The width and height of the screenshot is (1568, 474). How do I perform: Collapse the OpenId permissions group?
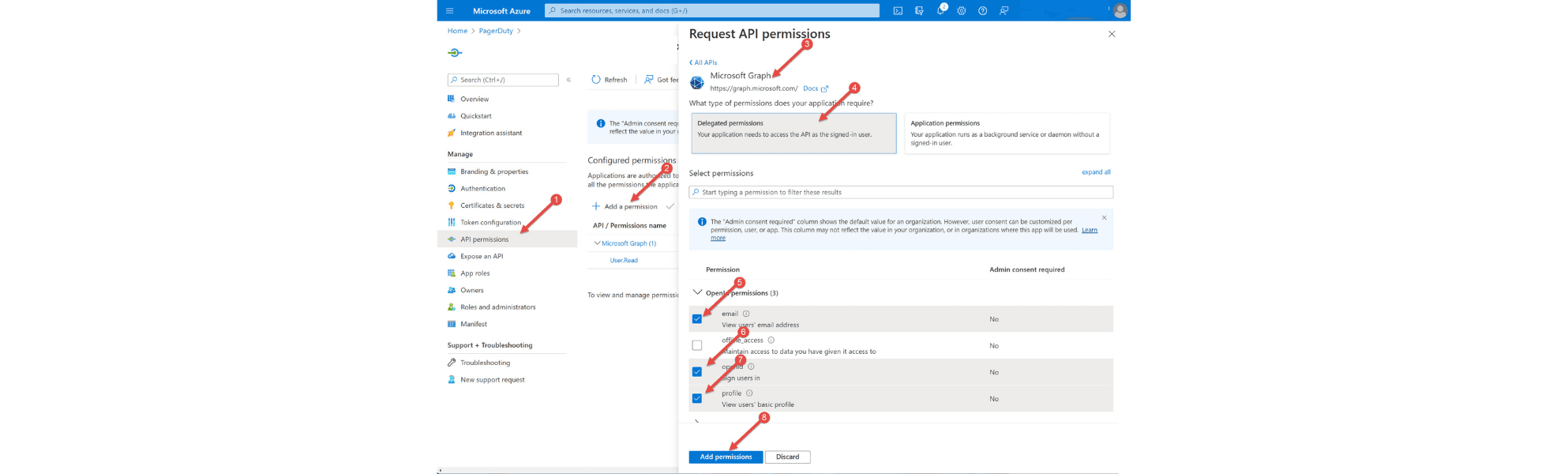(697, 292)
